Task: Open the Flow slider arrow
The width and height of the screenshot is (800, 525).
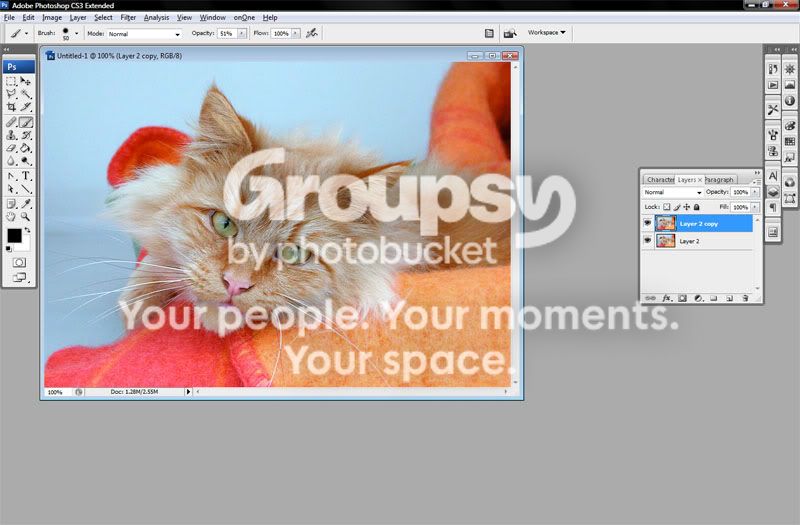Action: [295, 34]
